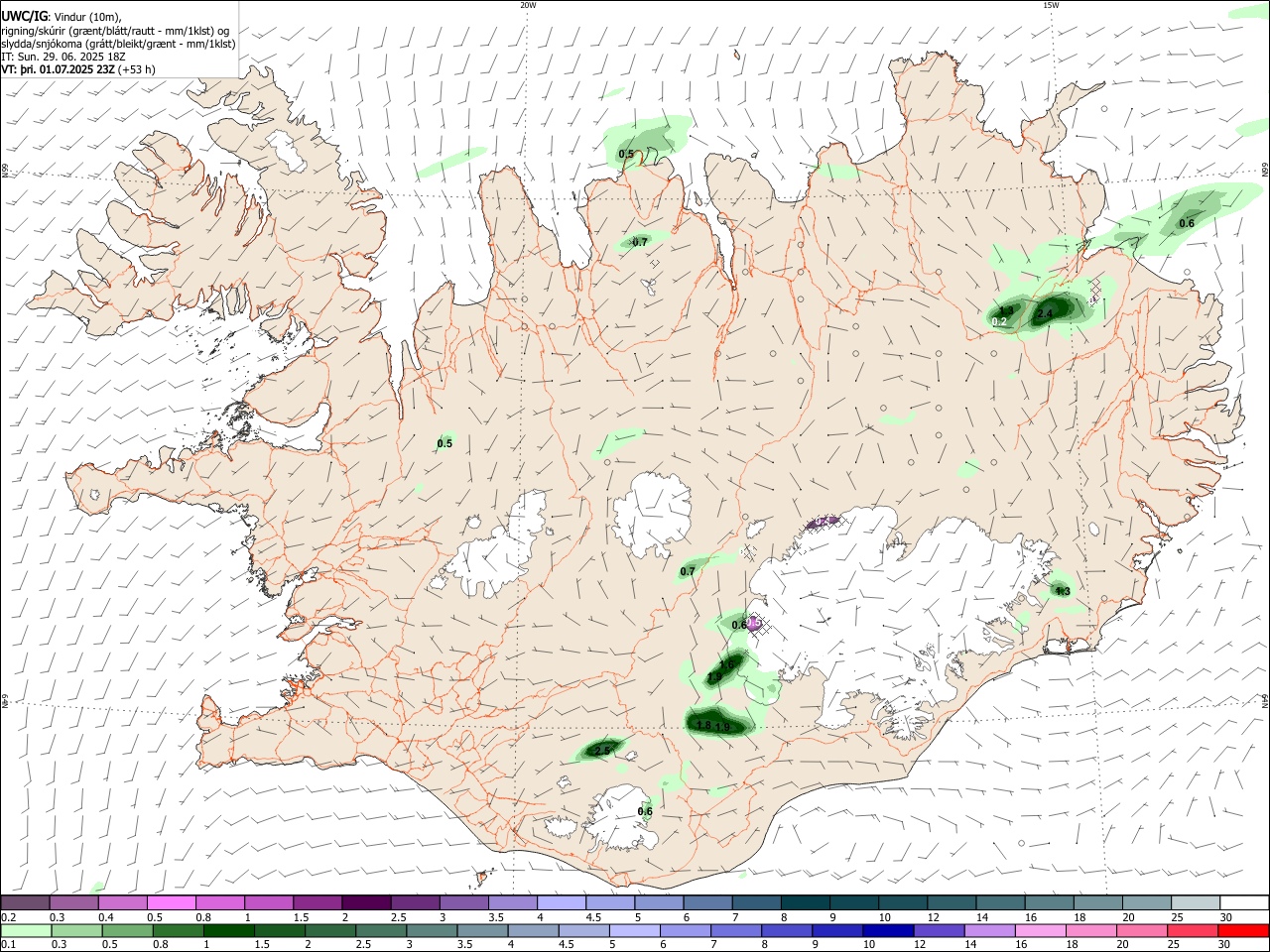Click the UWC/IG title text
The width and height of the screenshot is (1270, 952).
pos(24,16)
